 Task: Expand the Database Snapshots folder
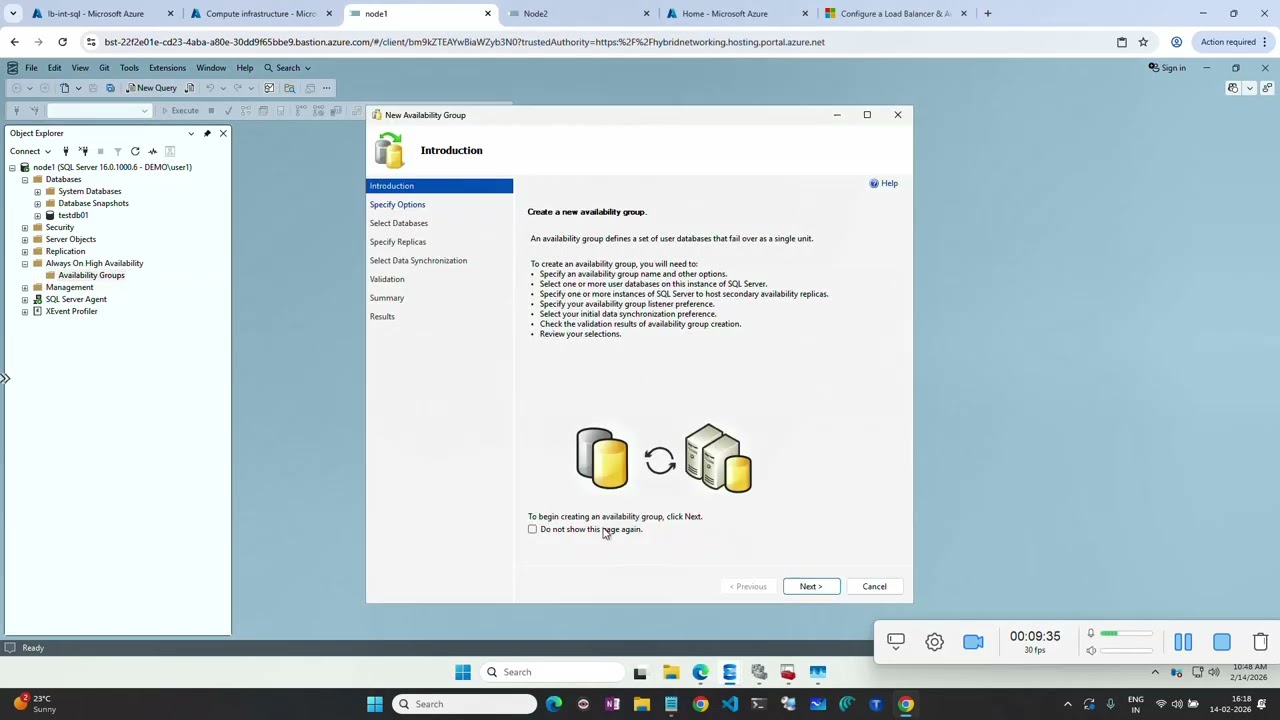pos(38,203)
